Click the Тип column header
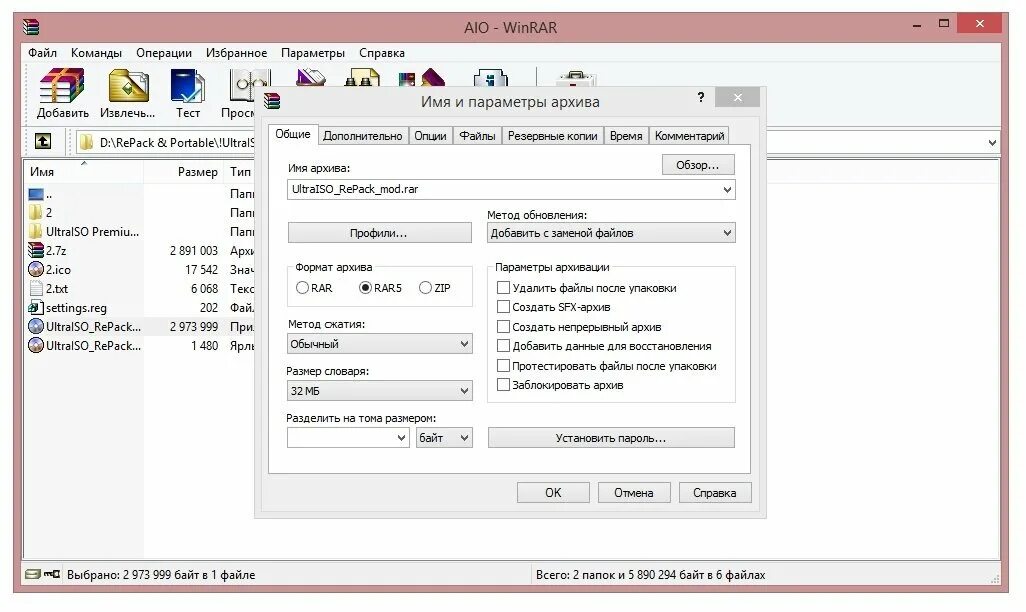This screenshot has height=612, width=1026. click(x=239, y=171)
